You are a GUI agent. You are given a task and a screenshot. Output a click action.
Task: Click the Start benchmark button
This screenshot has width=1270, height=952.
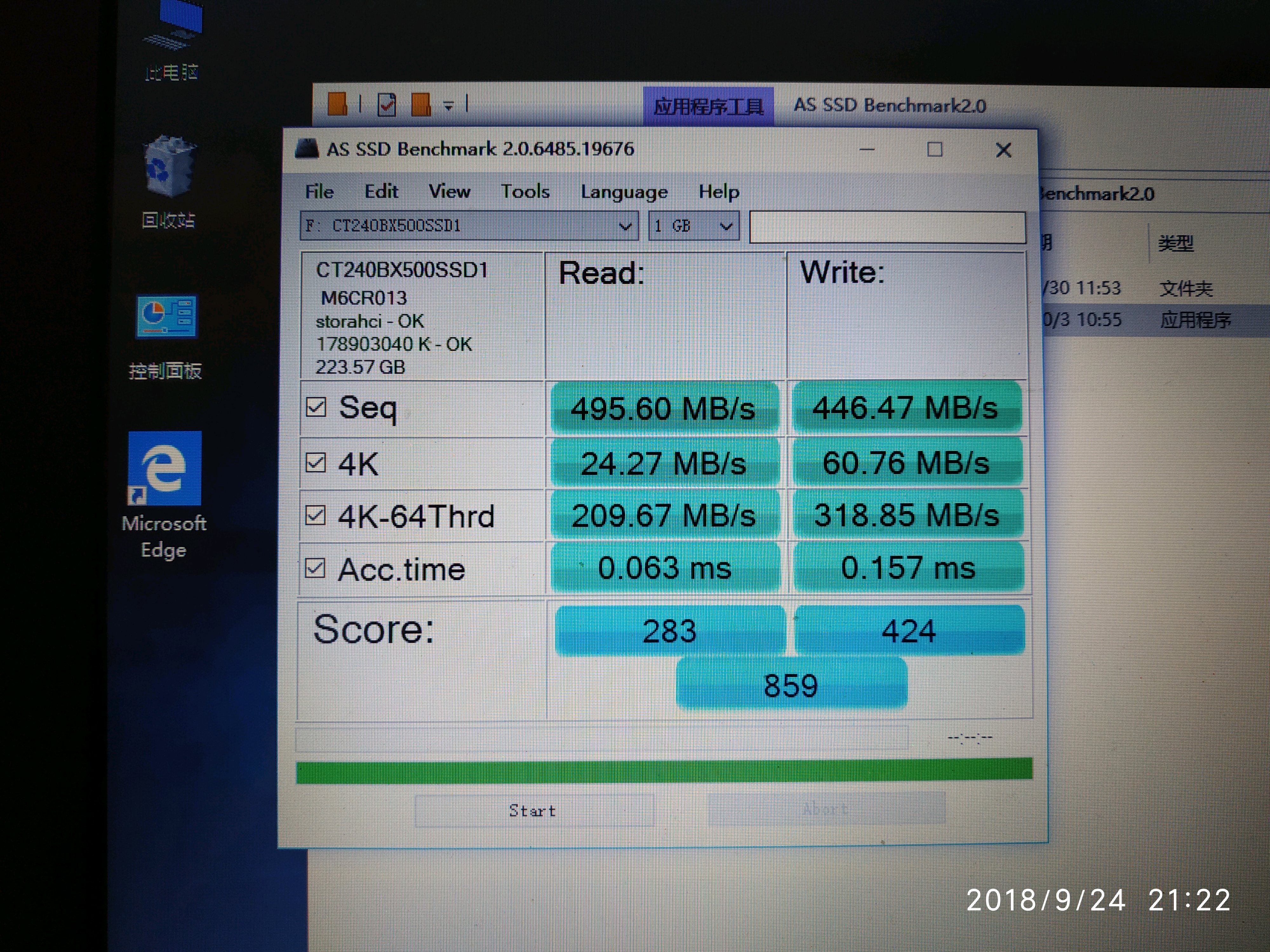534,810
